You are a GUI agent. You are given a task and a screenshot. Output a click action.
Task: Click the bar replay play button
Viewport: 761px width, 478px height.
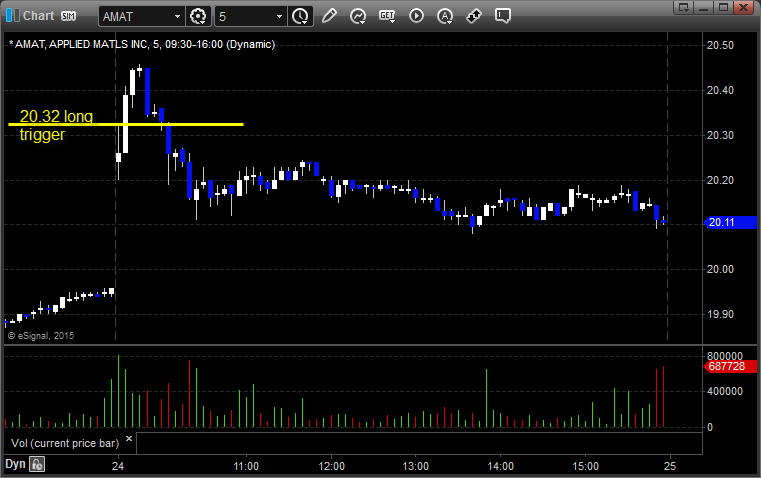(416, 16)
